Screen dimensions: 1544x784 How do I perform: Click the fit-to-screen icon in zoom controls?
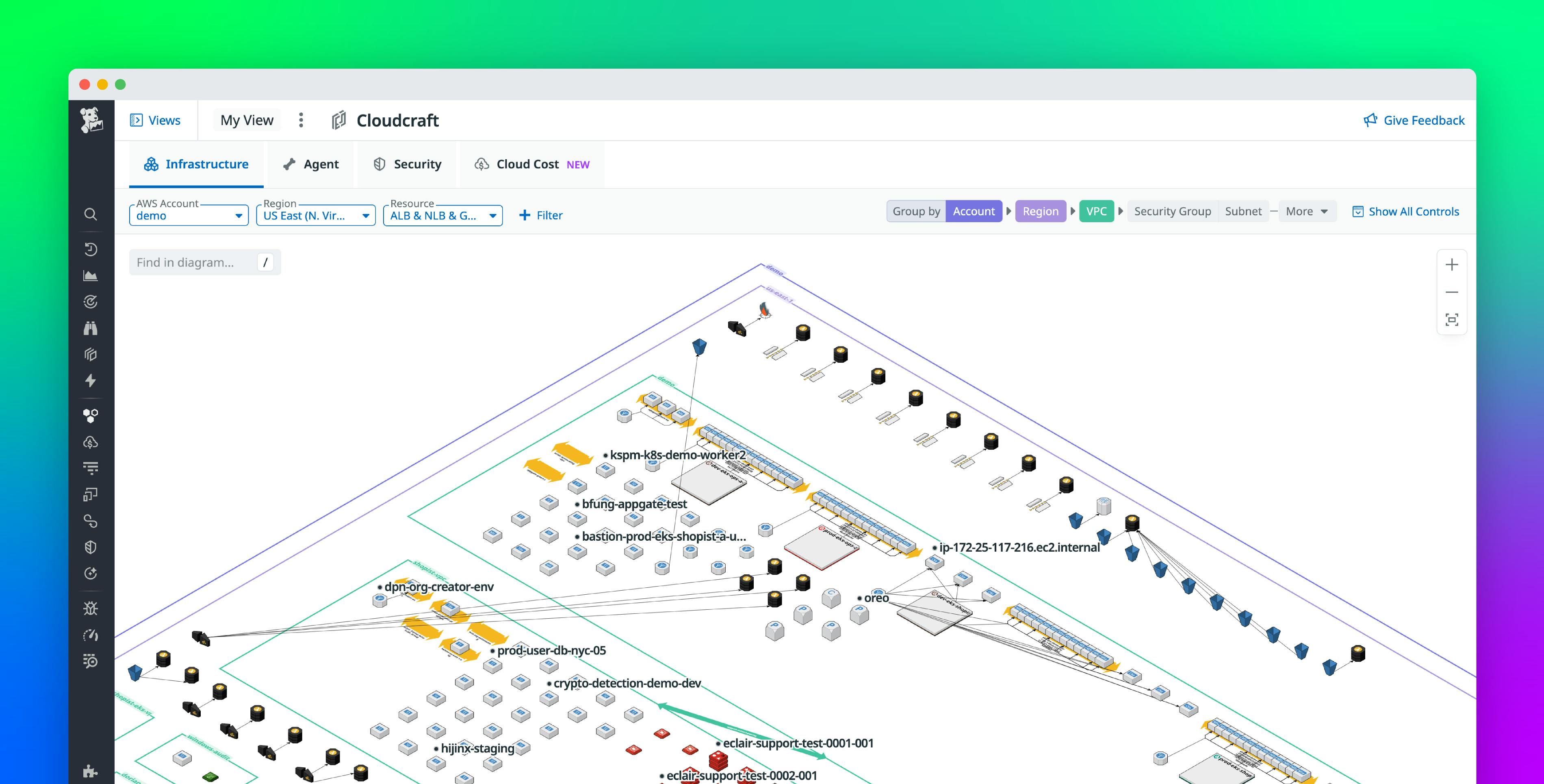[x=1452, y=319]
